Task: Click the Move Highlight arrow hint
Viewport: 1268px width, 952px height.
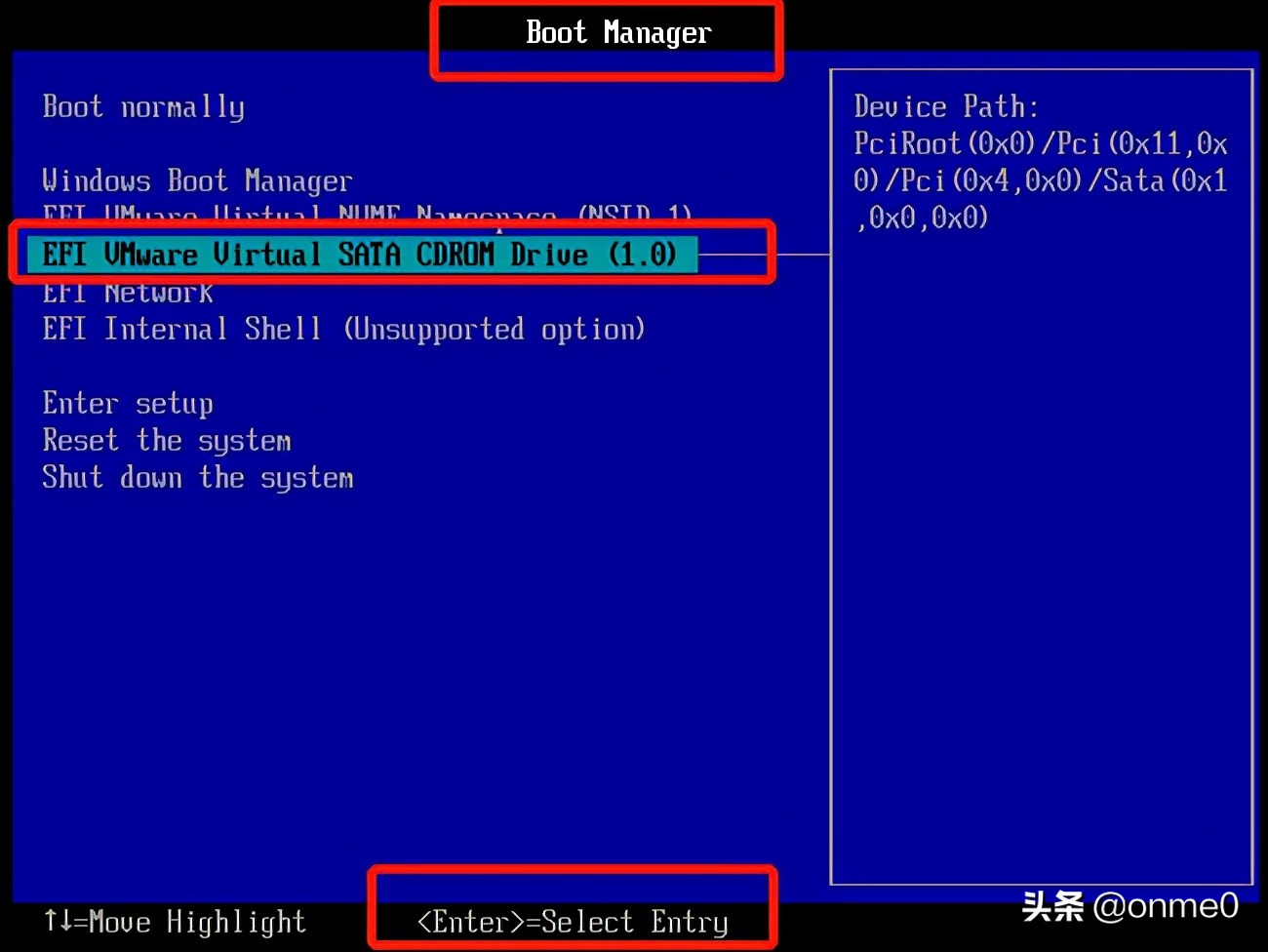Action: [174, 922]
